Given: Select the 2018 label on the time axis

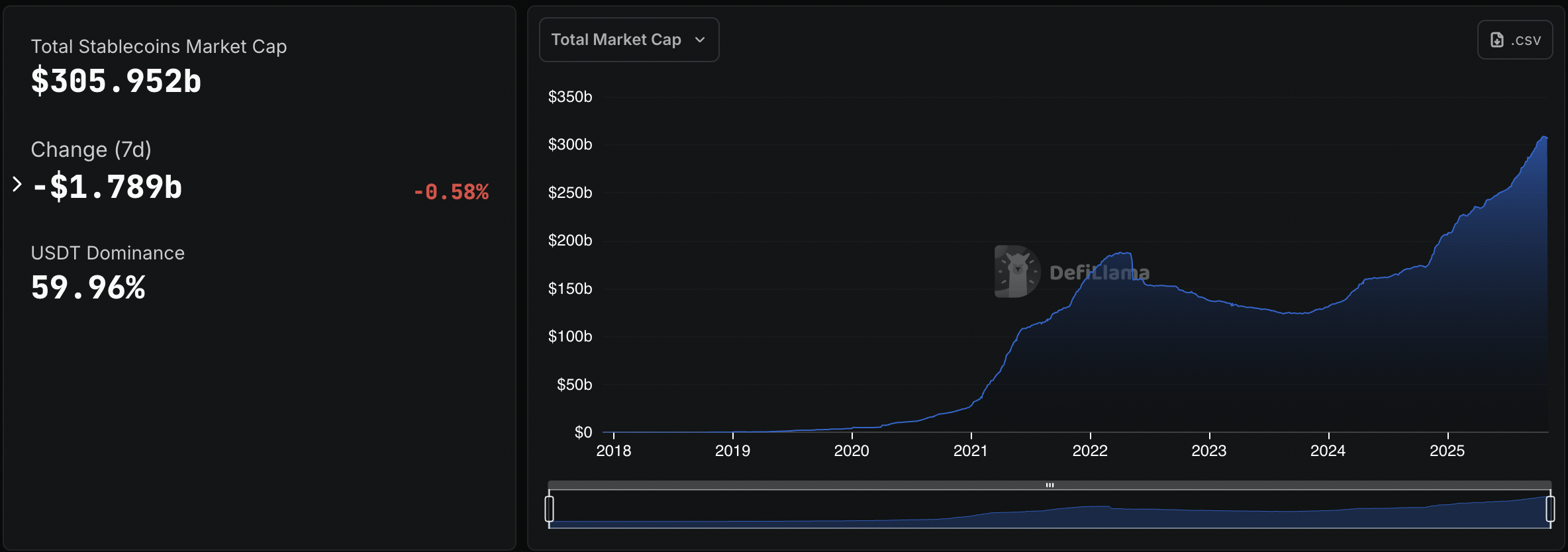Looking at the screenshot, I should [614, 451].
